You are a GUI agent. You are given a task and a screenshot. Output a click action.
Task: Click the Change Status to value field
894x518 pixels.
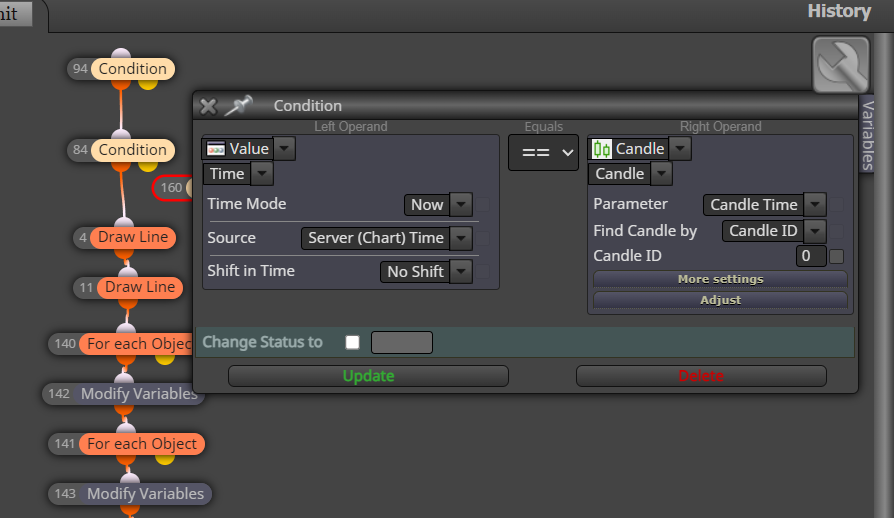[x=402, y=342]
